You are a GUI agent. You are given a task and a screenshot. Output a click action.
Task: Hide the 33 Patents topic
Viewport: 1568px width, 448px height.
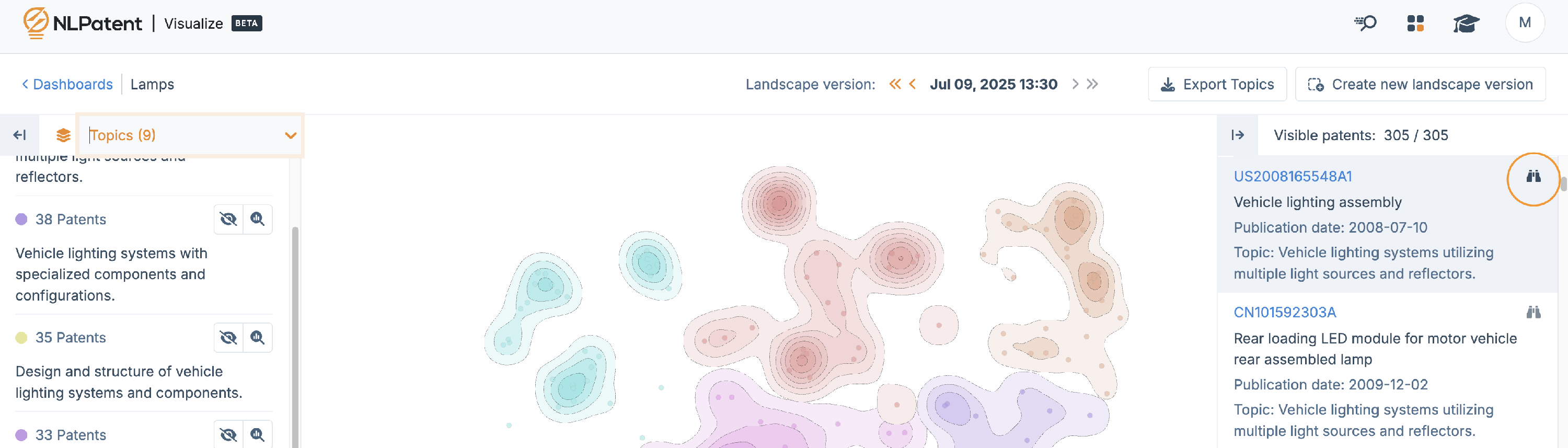click(228, 434)
